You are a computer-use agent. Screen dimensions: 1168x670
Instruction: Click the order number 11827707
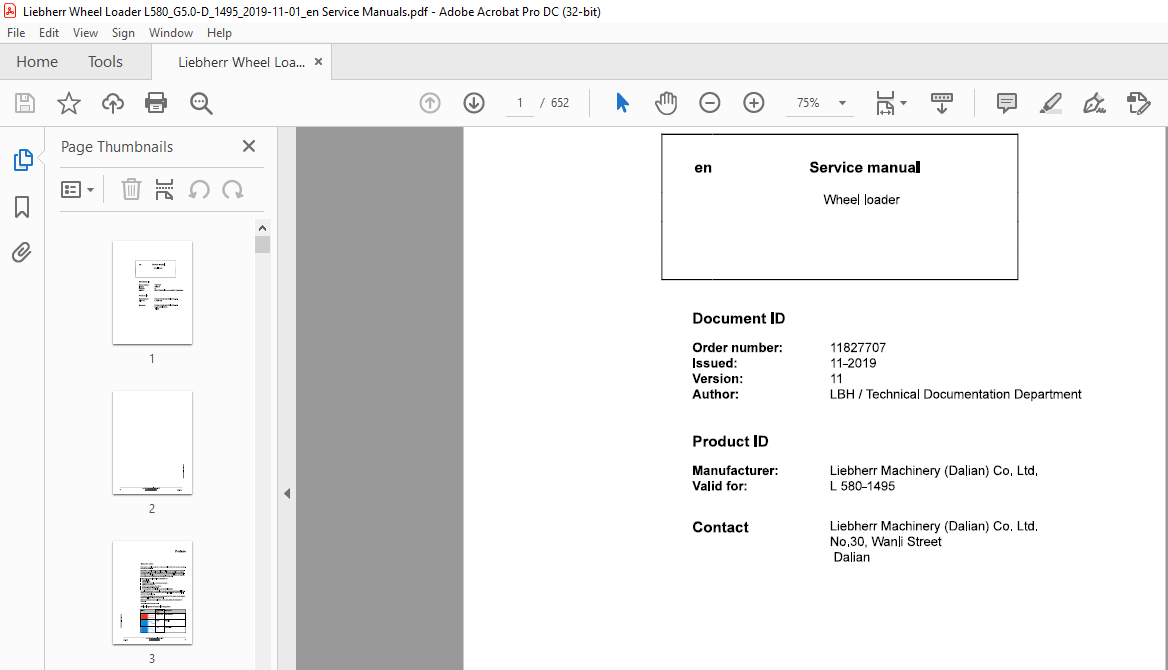[857, 347]
